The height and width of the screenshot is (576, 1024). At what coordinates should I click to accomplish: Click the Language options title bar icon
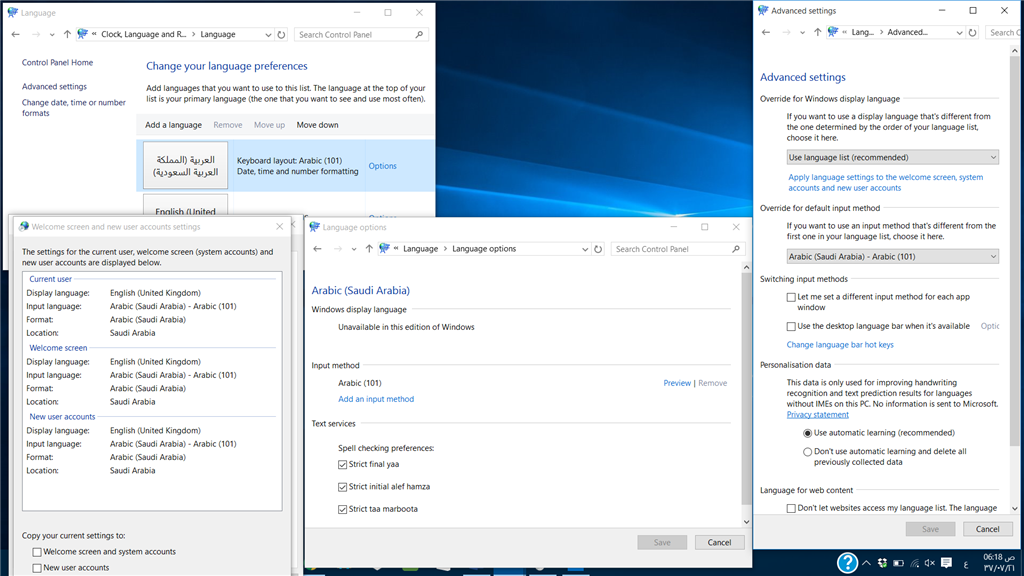[x=315, y=227]
